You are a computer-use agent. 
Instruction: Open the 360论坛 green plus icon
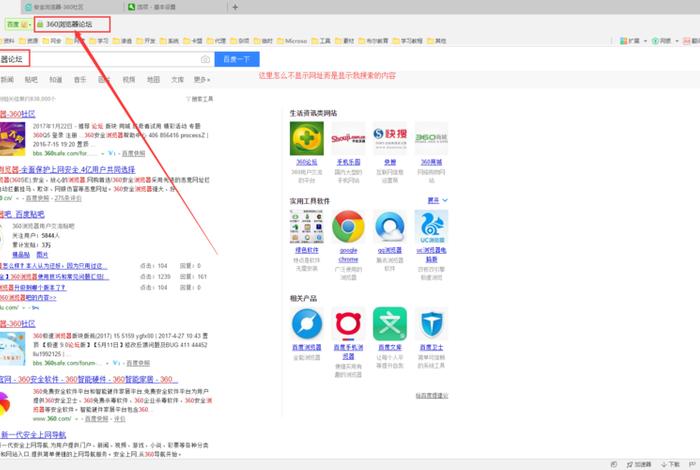pos(306,138)
